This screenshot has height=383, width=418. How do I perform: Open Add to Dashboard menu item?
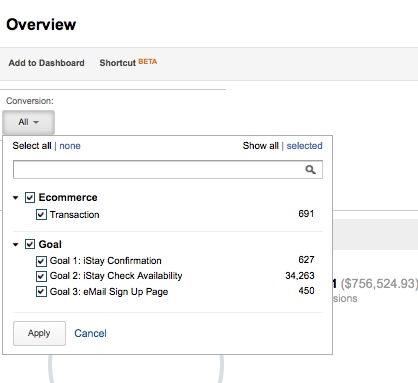coord(47,63)
